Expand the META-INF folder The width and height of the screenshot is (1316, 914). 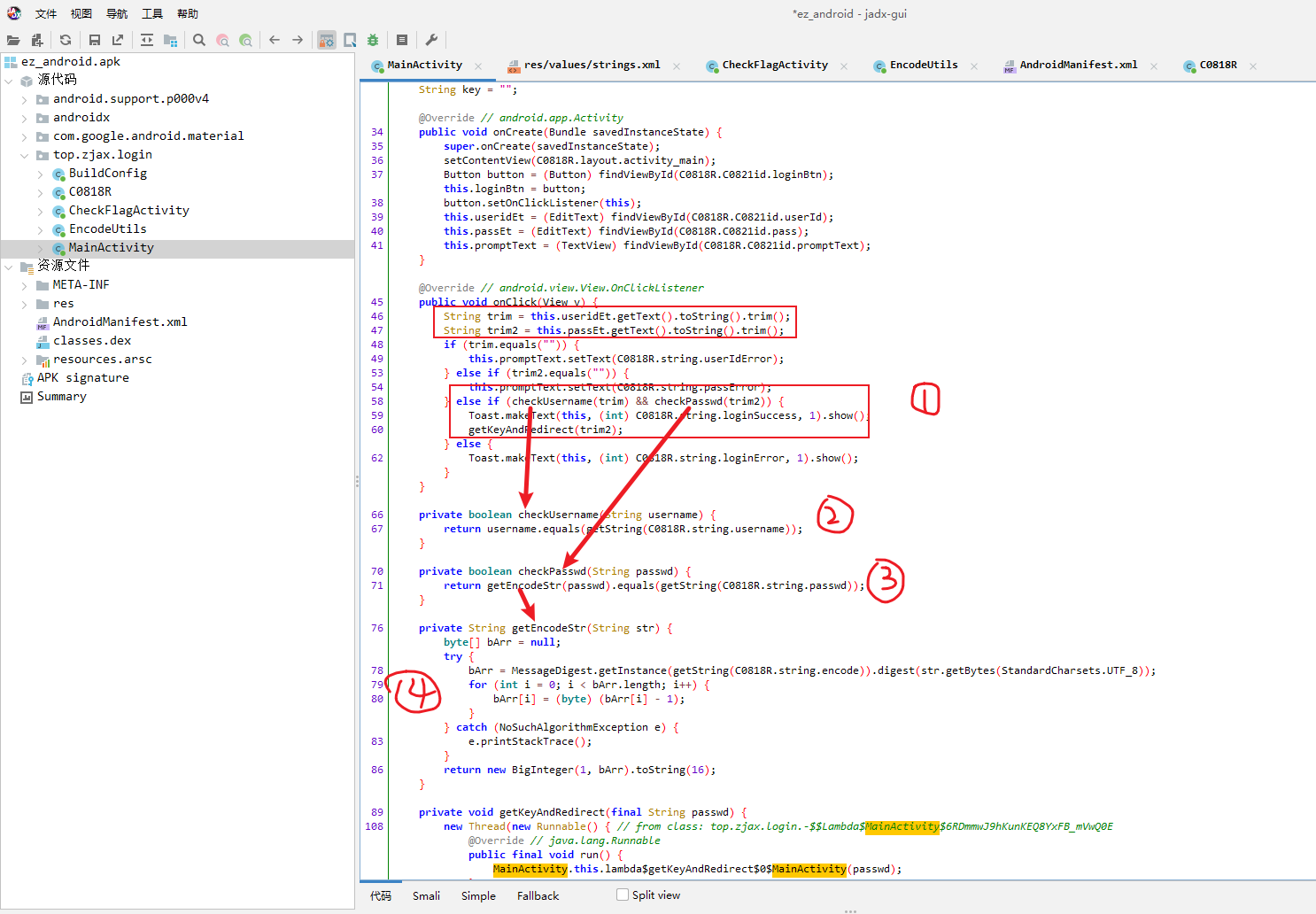coord(25,285)
